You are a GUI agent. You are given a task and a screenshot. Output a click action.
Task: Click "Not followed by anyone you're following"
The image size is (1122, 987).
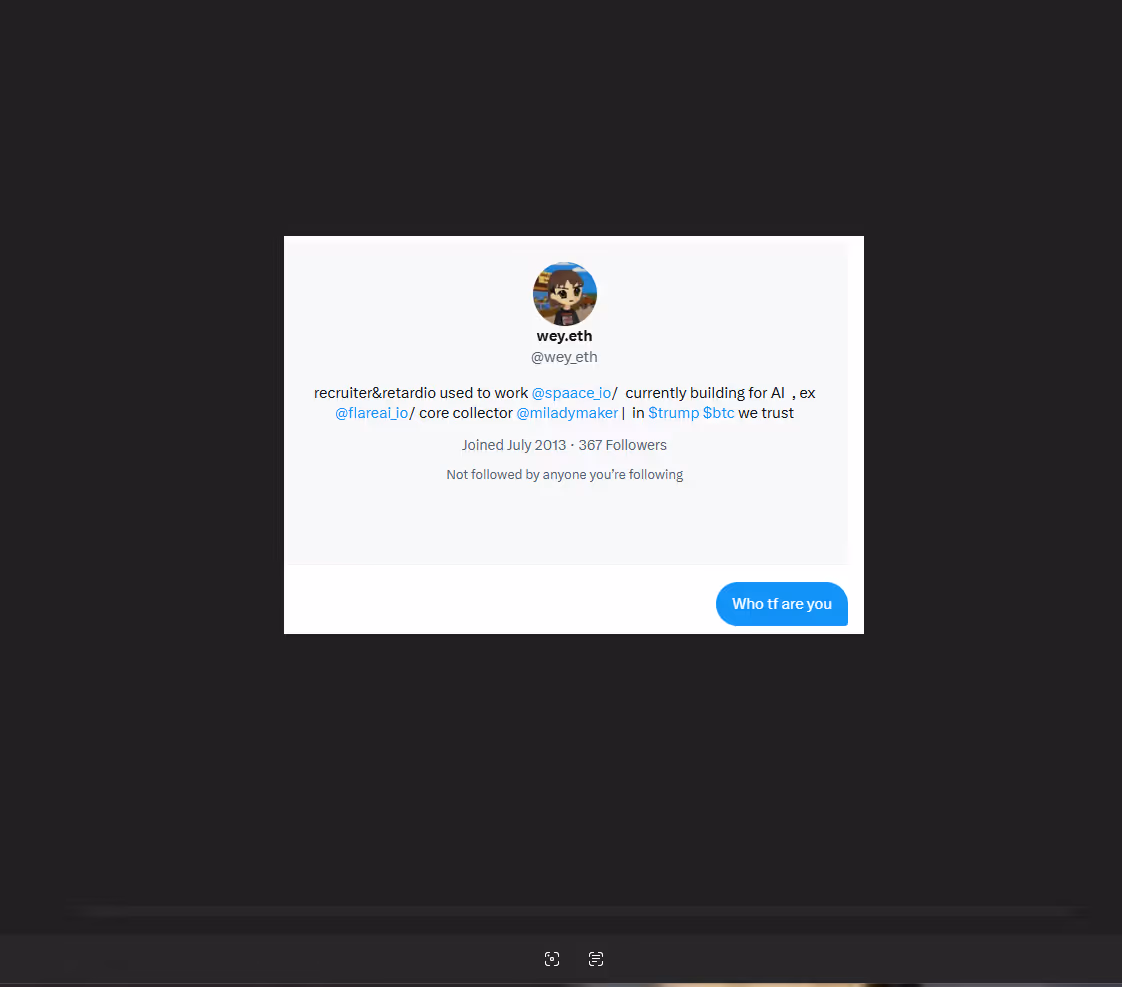pos(564,475)
